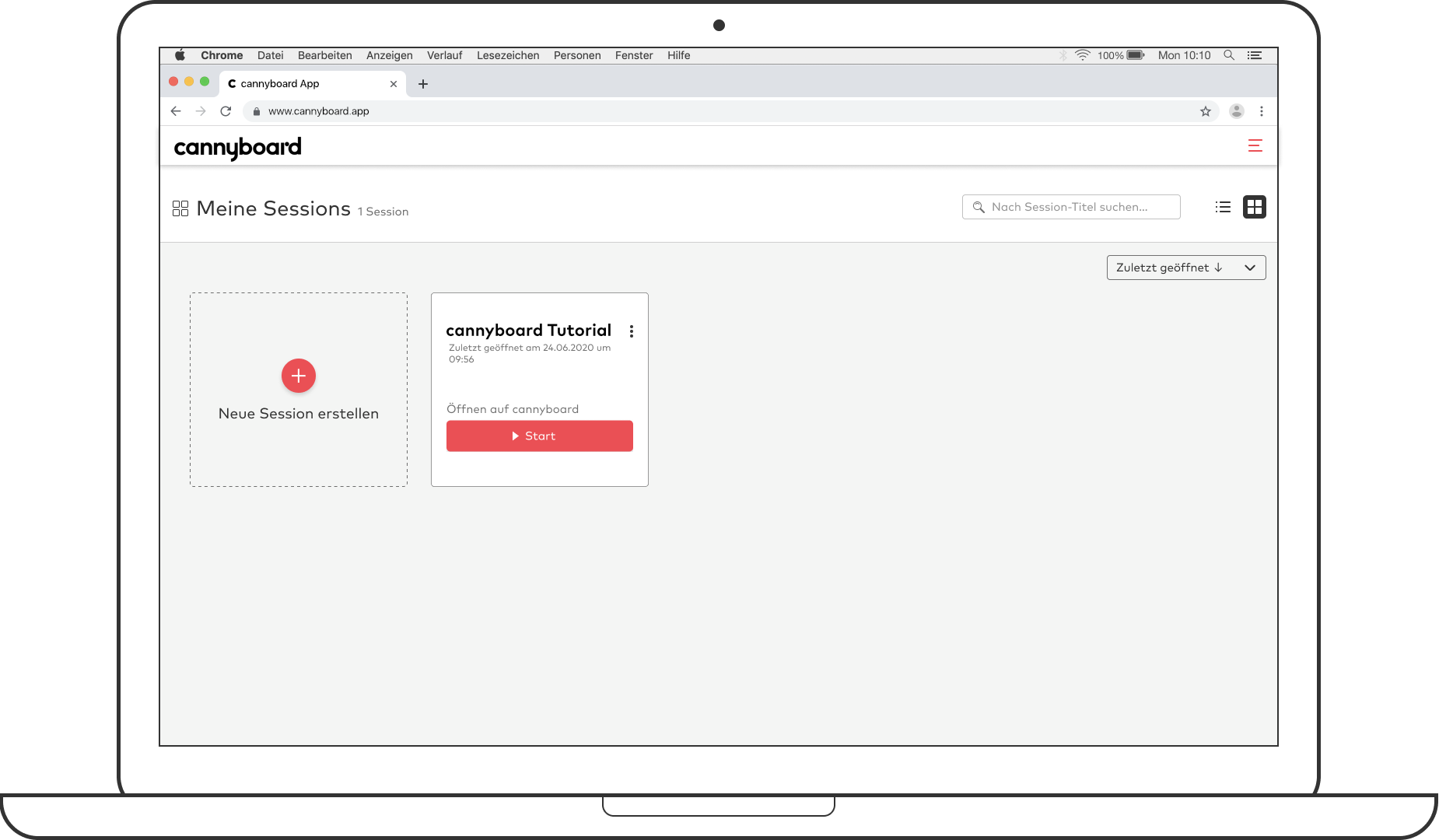Focus the session title search field
Screen dimensions: 1439x840
[1071, 207]
